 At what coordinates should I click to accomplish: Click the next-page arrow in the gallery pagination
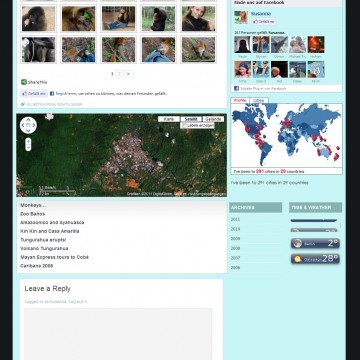point(129,74)
